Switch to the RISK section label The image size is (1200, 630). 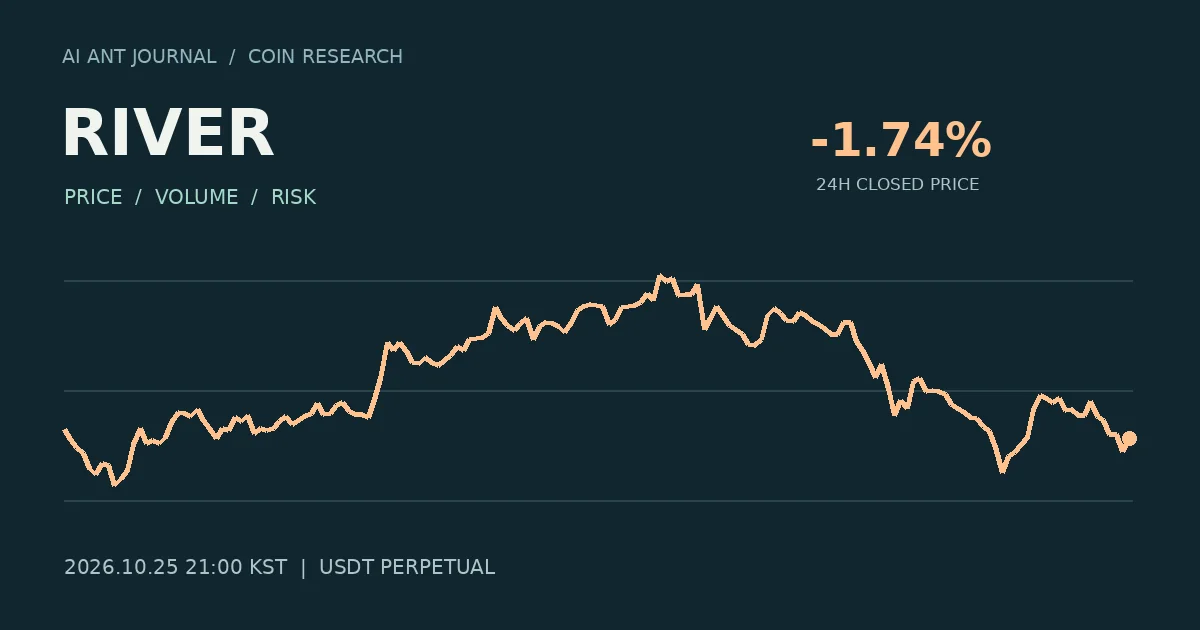click(293, 197)
